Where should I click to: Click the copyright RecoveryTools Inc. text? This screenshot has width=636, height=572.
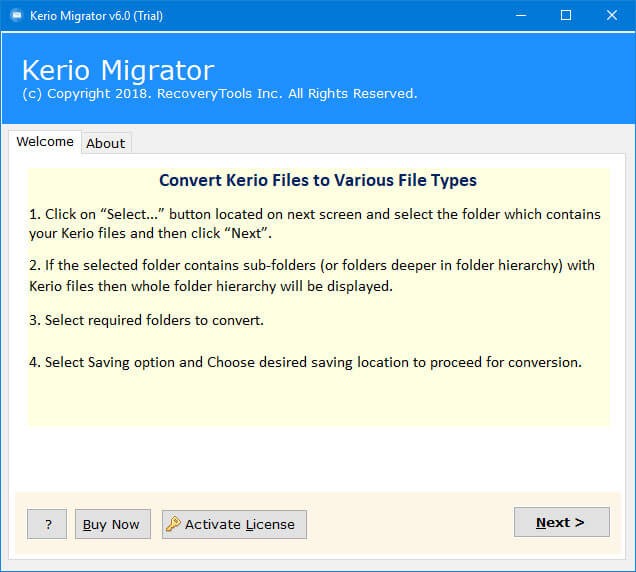(x=219, y=94)
